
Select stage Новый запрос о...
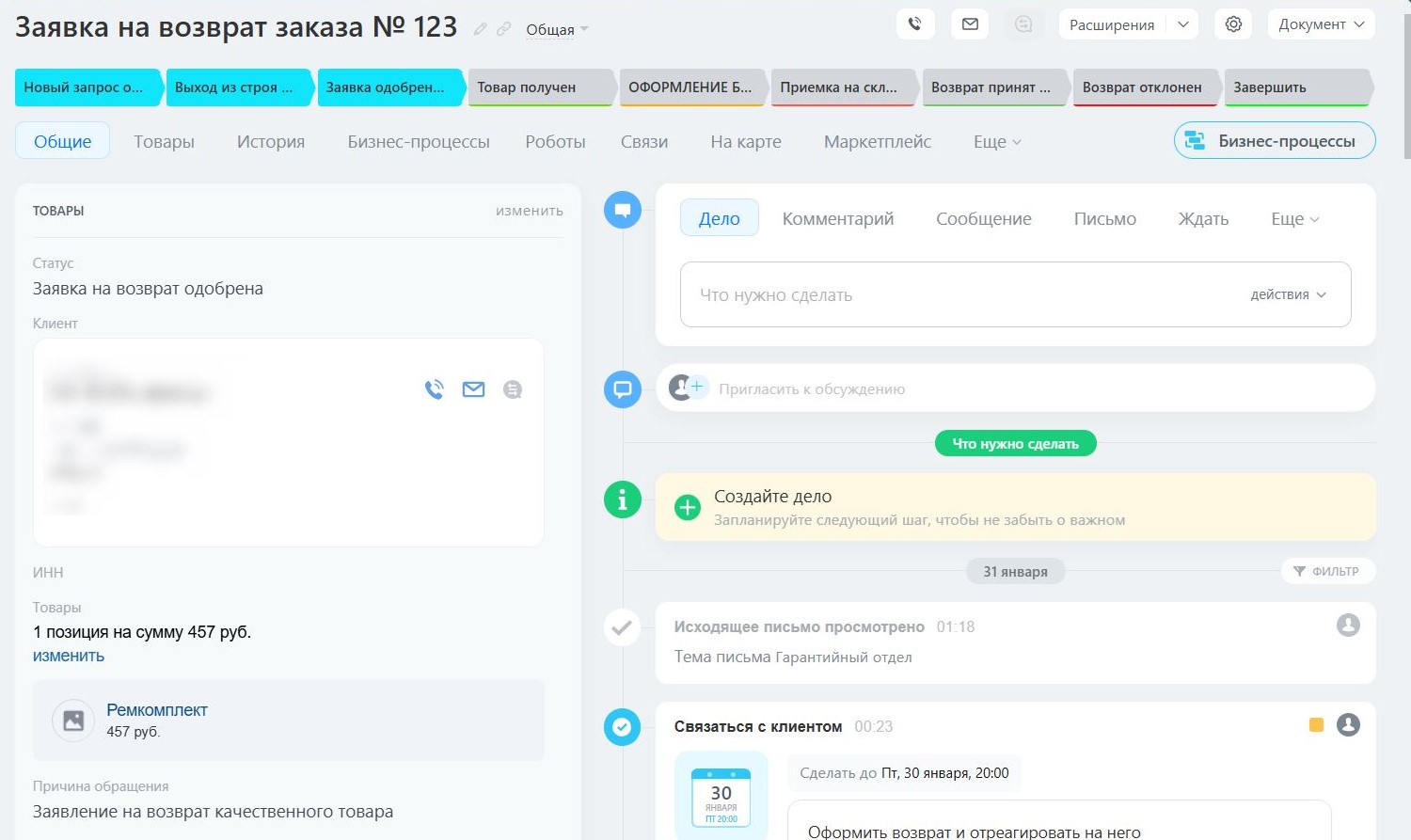pos(88,87)
